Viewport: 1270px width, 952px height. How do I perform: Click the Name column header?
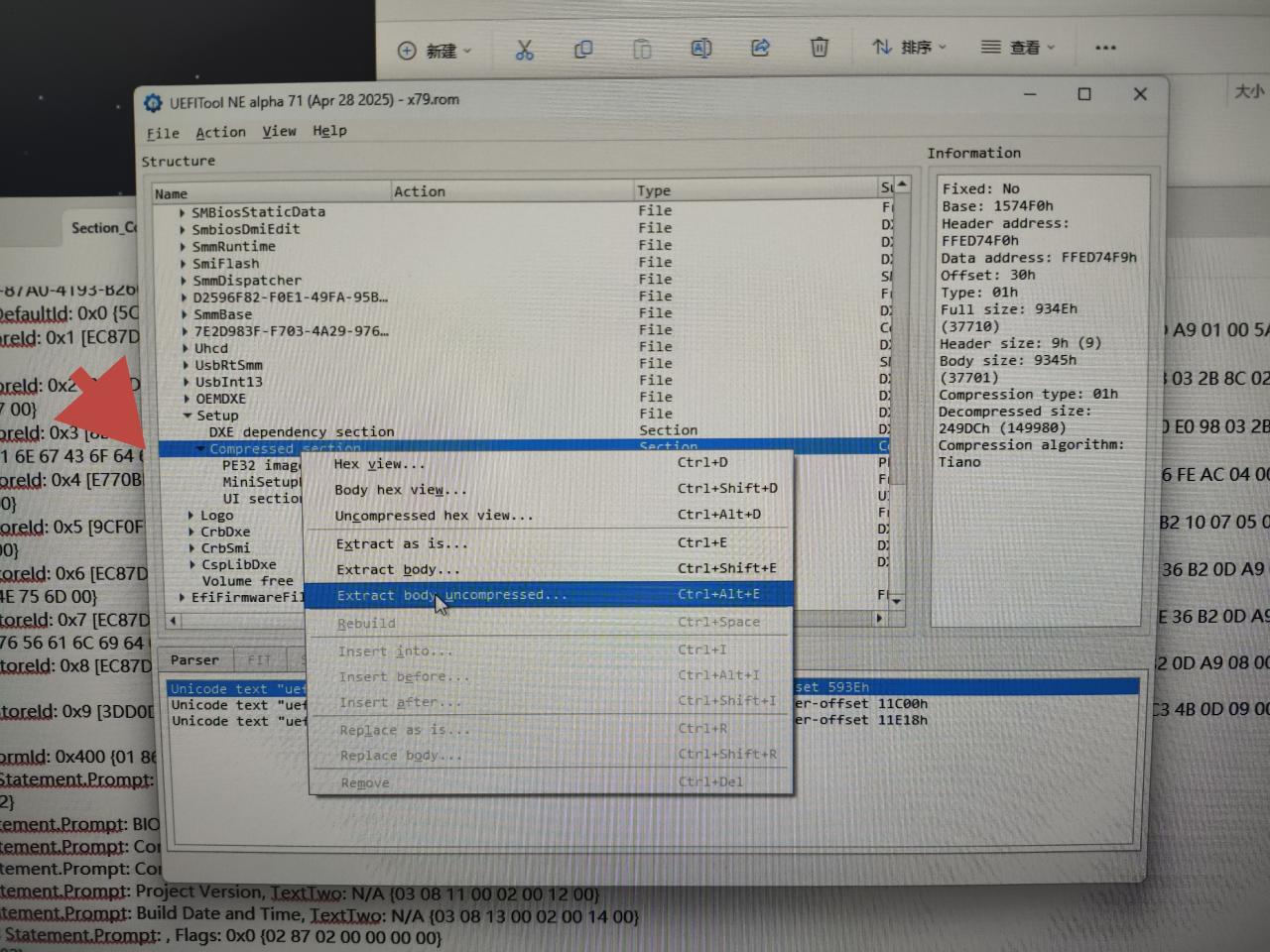(271, 193)
